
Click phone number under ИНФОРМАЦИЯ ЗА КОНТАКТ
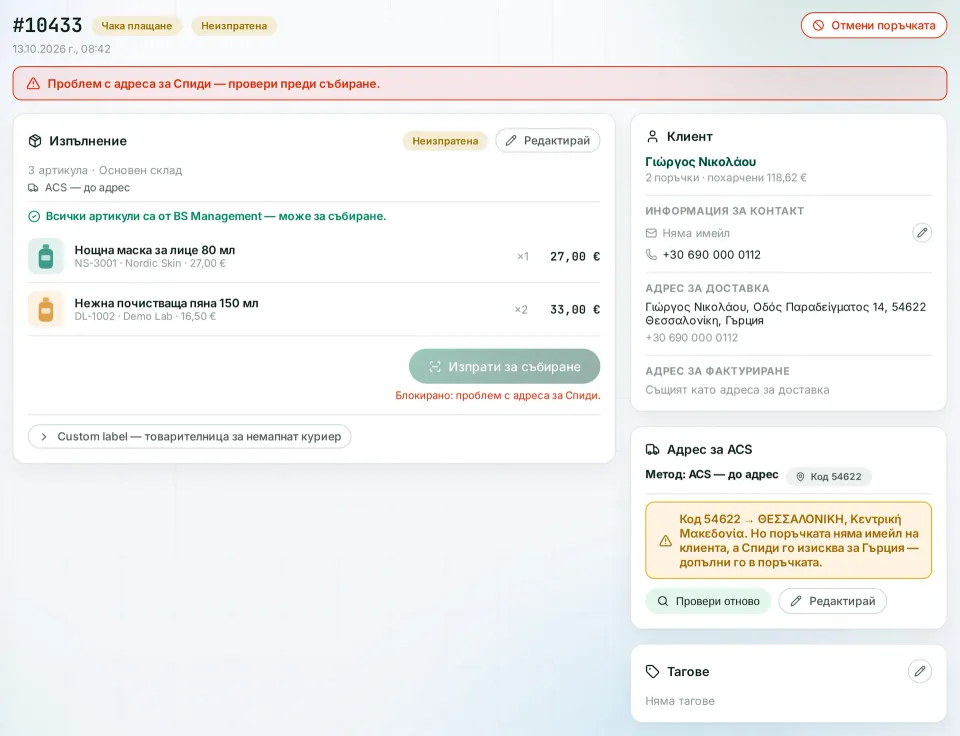711,255
